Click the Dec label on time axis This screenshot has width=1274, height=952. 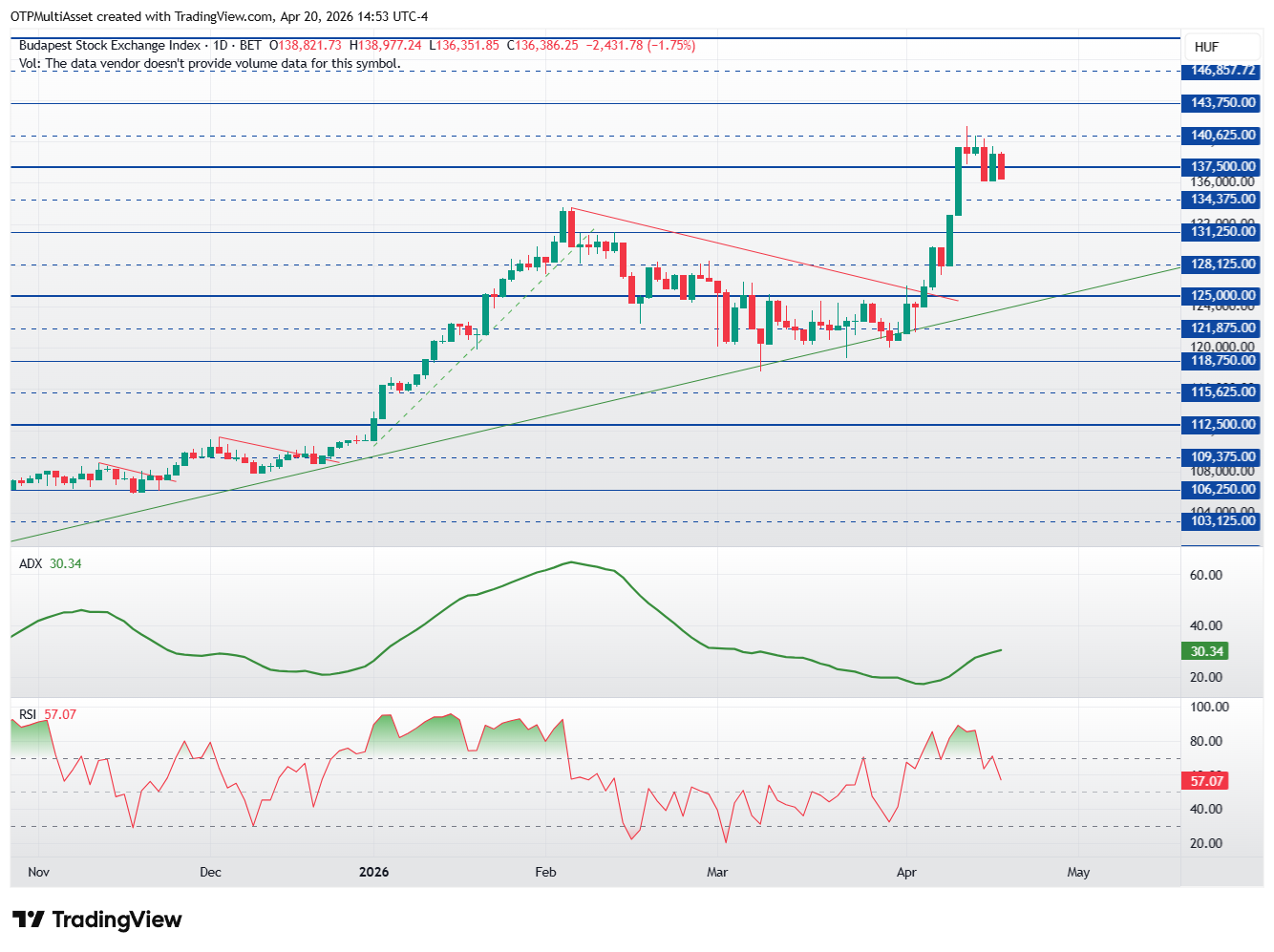pos(210,872)
